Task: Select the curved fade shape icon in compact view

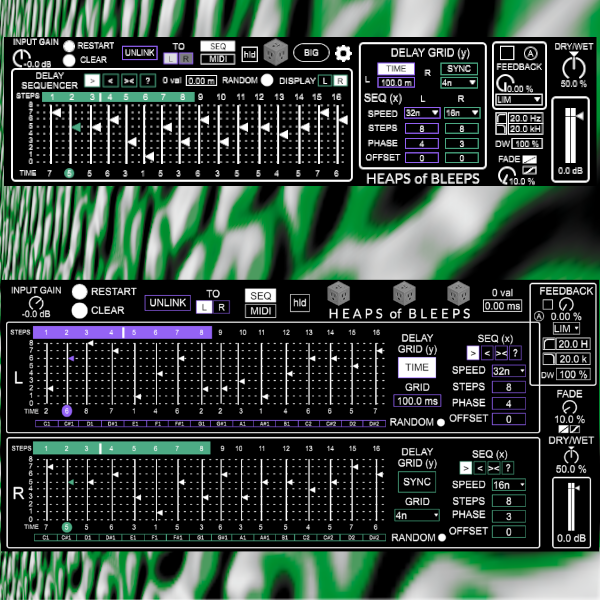Action: (530, 170)
